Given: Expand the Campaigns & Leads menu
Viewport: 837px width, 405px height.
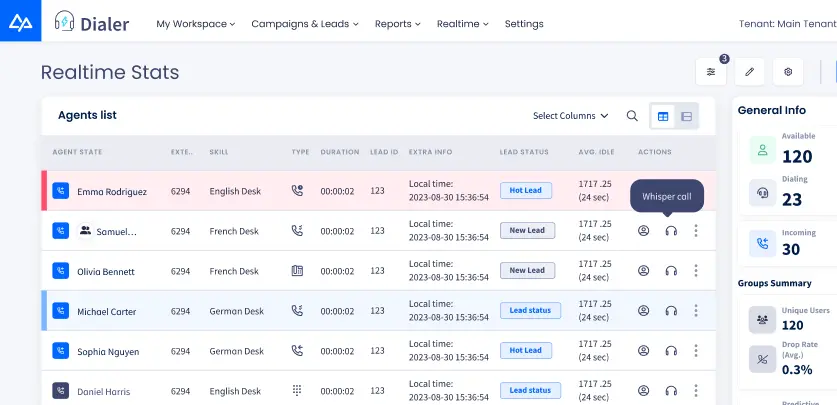Looking at the screenshot, I should coord(305,24).
